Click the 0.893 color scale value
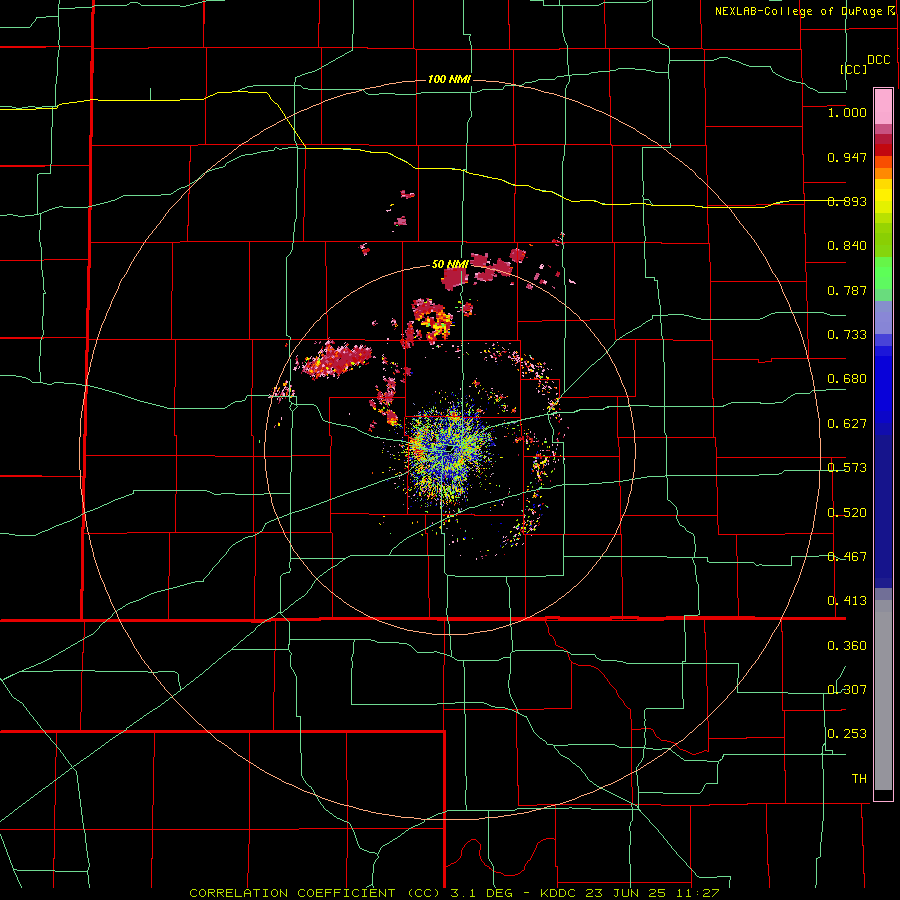 click(847, 201)
